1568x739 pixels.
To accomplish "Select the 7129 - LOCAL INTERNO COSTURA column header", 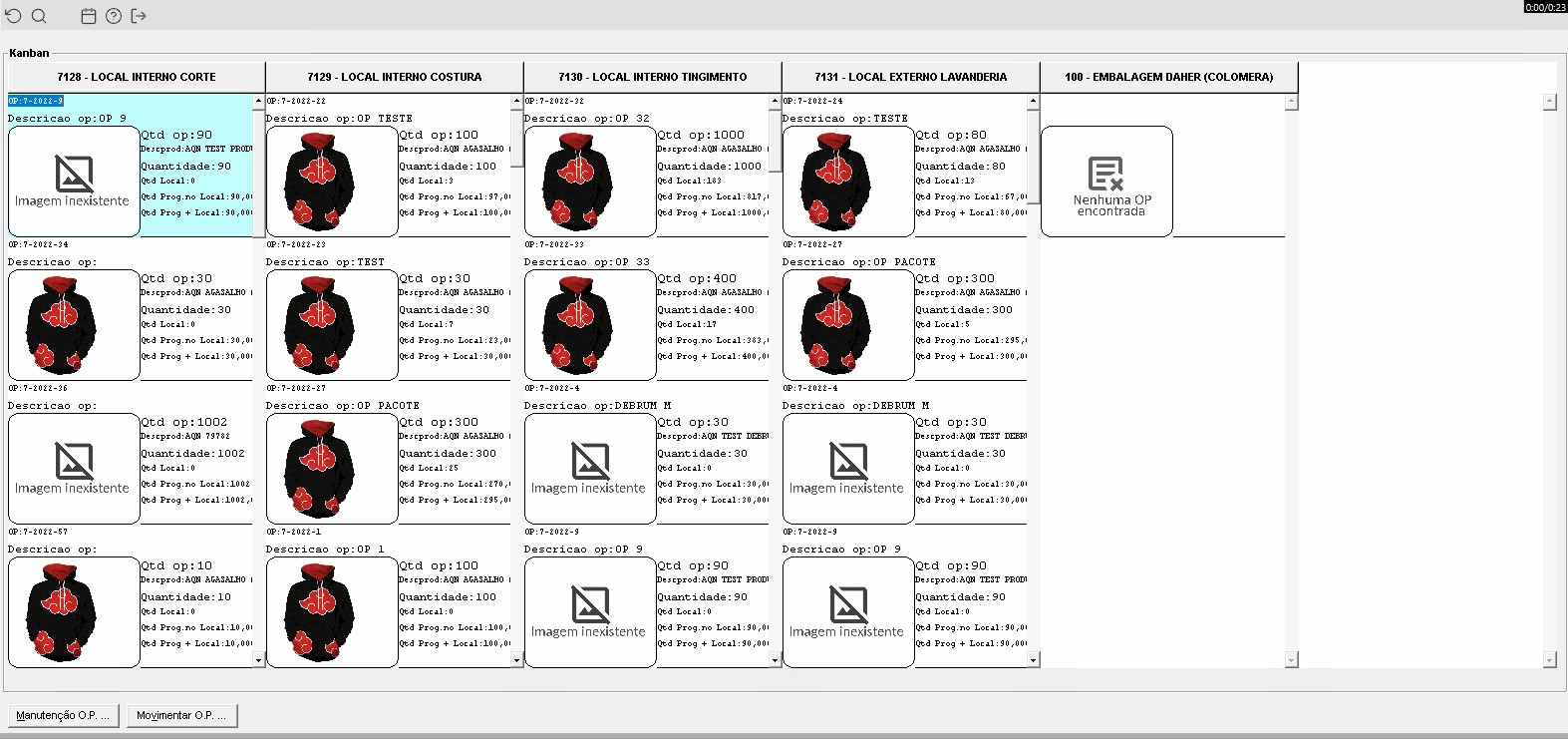I will click(395, 77).
